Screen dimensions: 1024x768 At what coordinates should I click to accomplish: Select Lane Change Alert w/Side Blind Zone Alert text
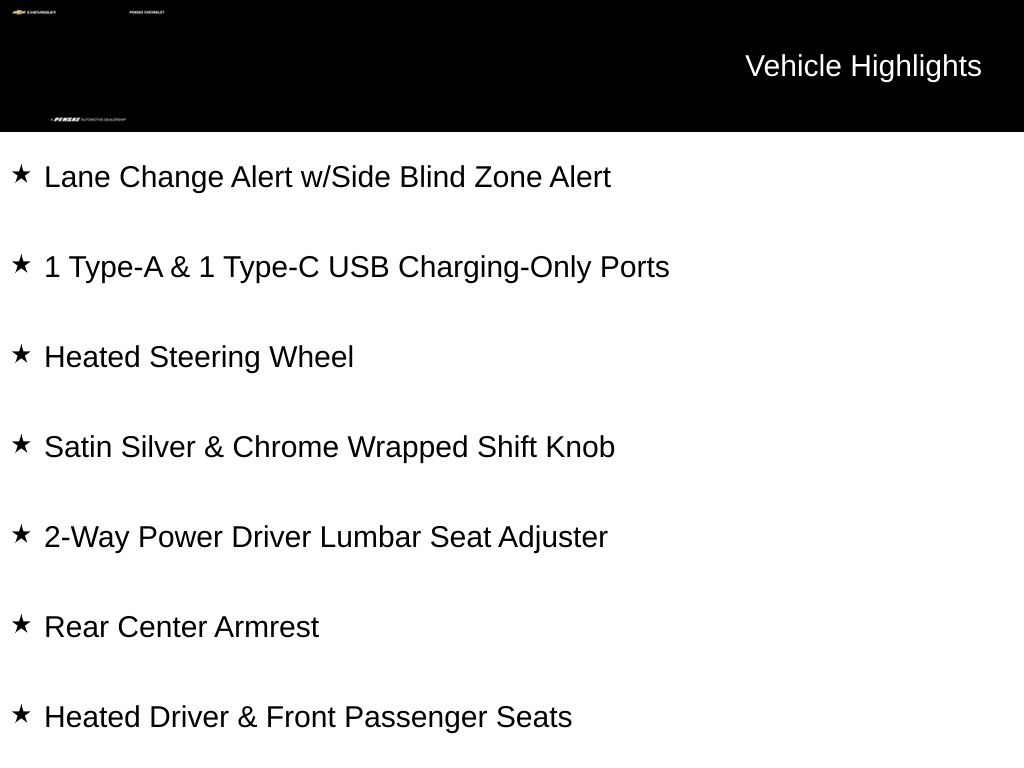327,177
